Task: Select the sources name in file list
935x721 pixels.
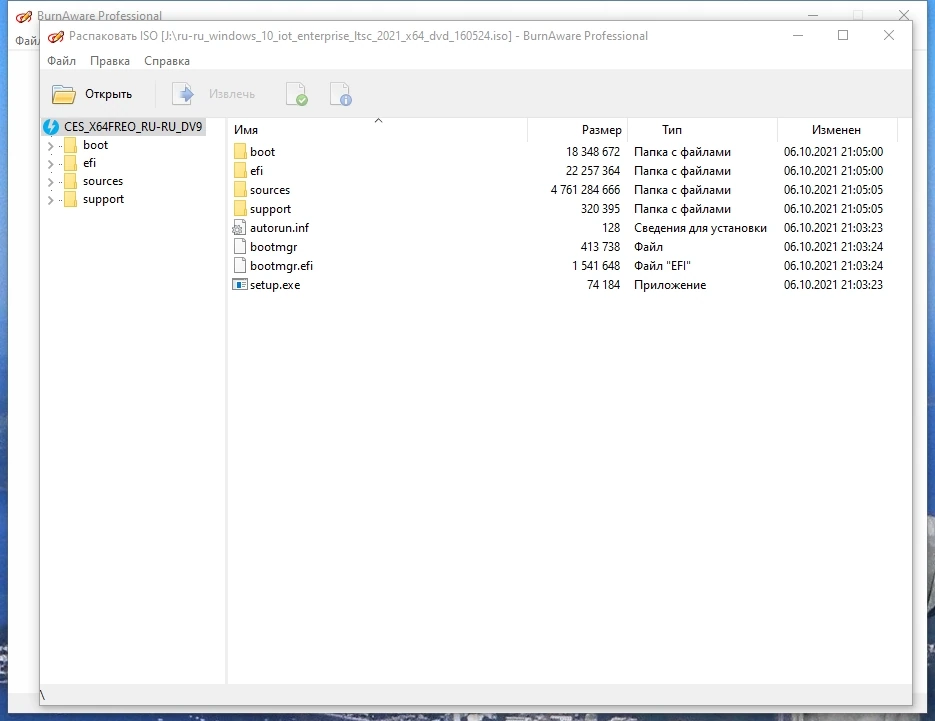Action: (270, 190)
